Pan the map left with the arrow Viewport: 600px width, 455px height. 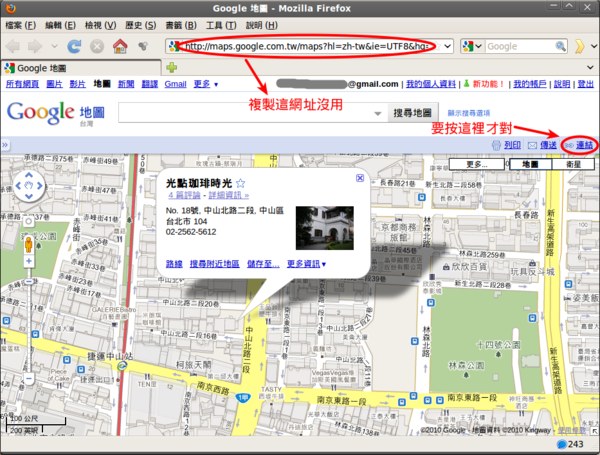coord(18,186)
